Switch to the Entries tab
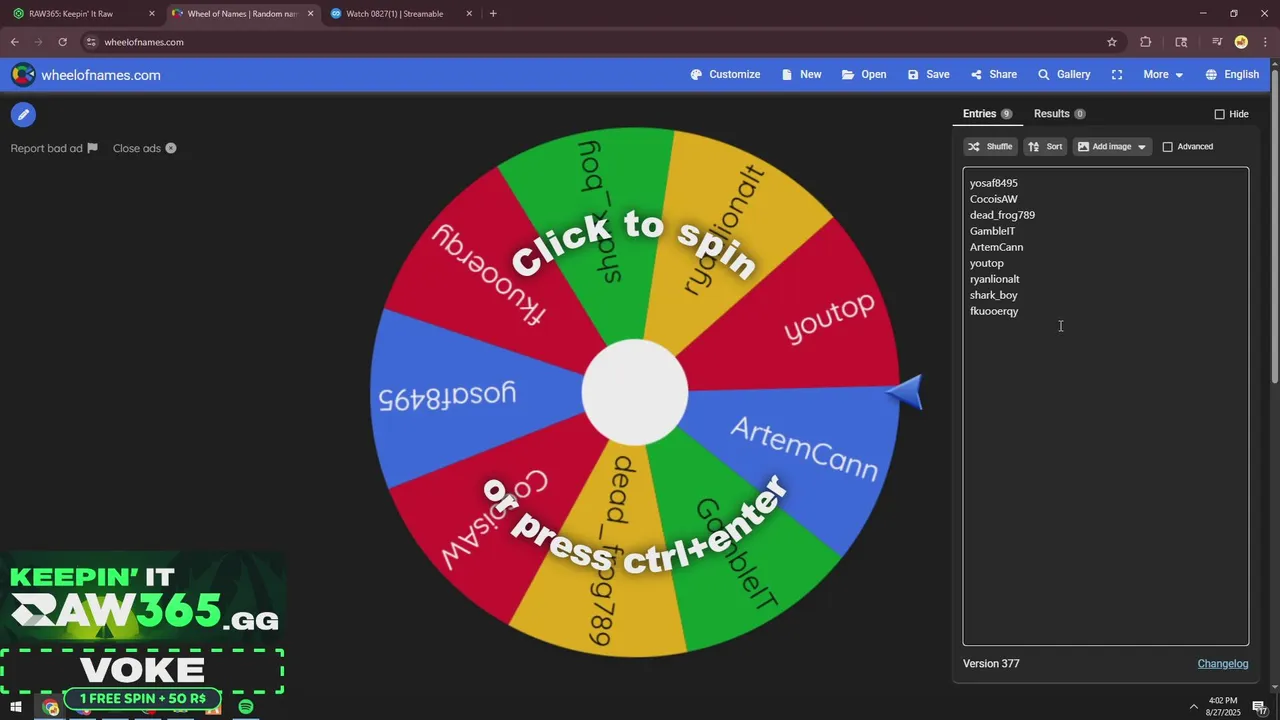 [x=988, y=114]
